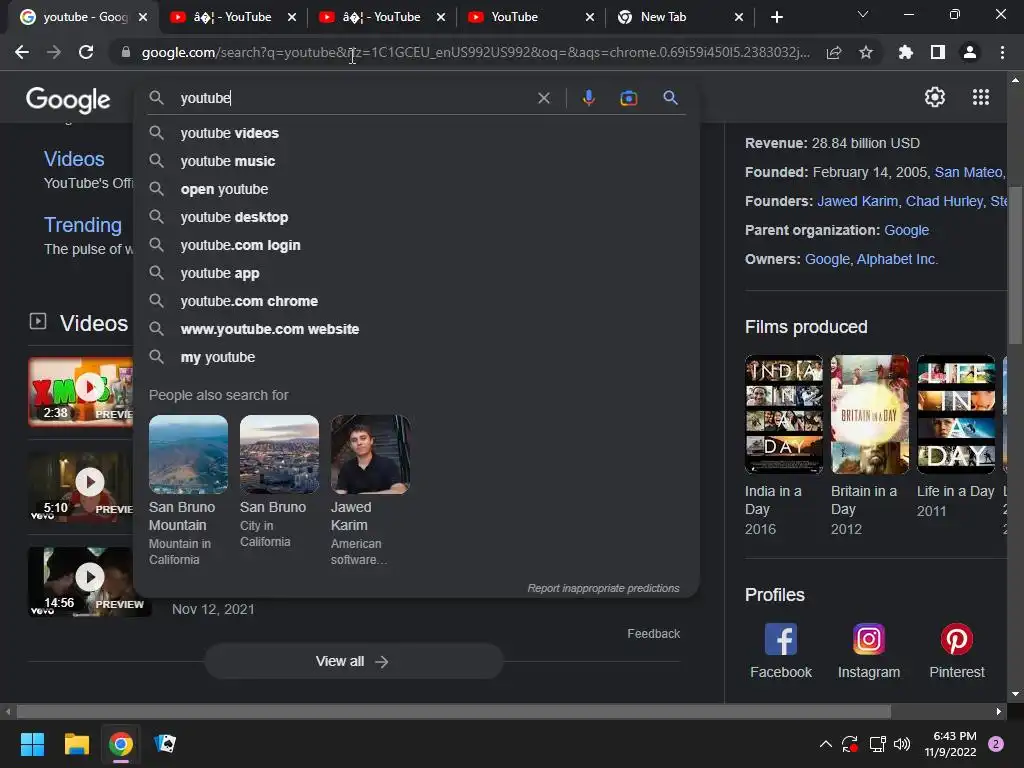Open the tab search chevron
1024x768 pixels.
click(863, 14)
